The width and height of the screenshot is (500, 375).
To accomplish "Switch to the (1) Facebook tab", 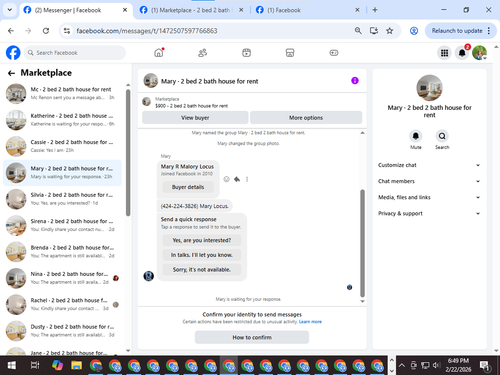I will click(307, 10).
